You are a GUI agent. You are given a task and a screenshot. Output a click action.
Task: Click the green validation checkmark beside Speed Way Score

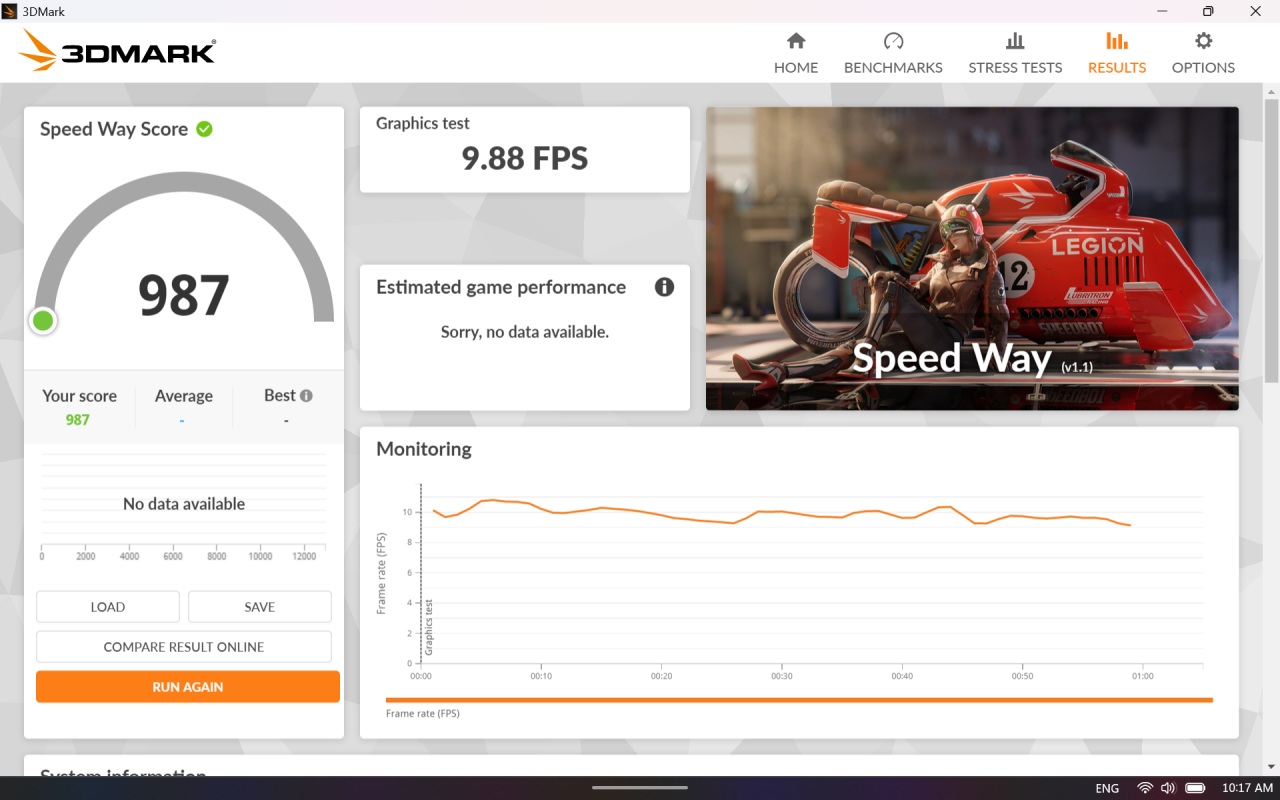(204, 129)
